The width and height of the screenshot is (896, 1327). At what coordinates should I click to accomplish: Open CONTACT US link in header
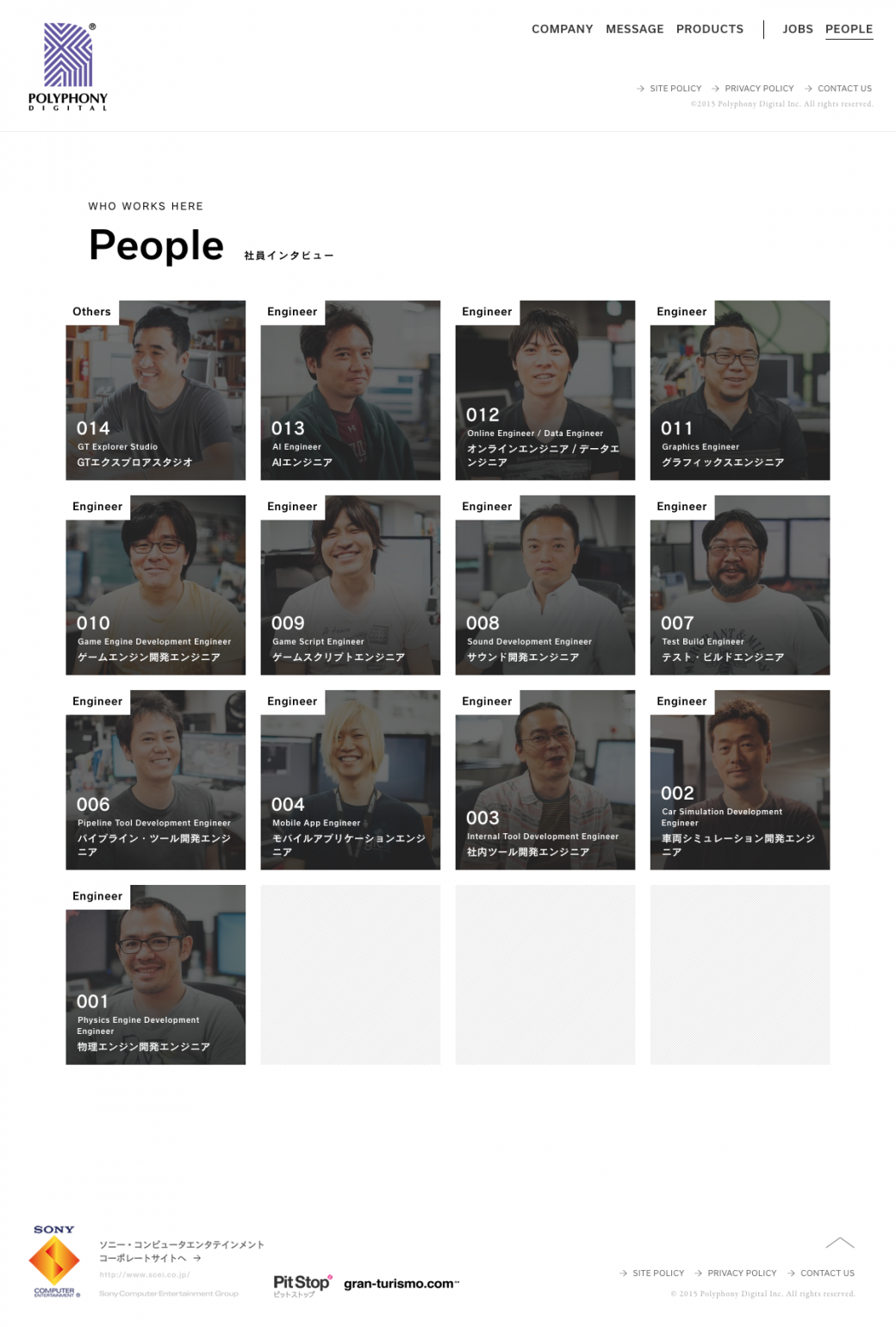(x=844, y=89)
